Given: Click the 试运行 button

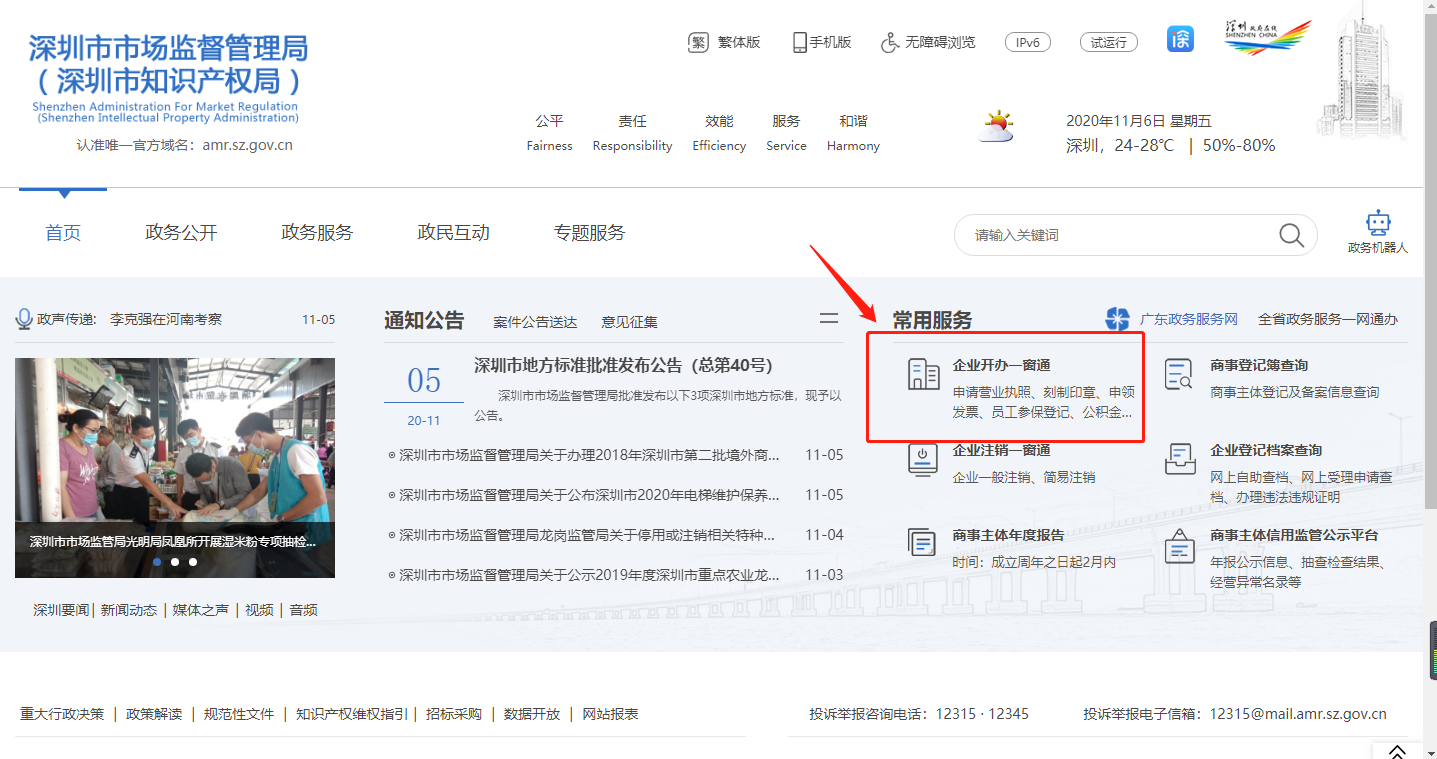Looking at the screenshot, I should (1108, 42).
